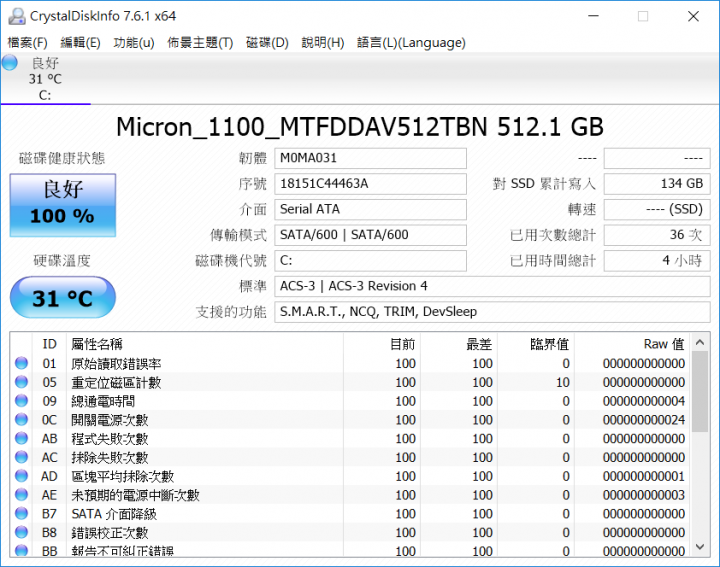Click the attribute list scrollbar thumb
The image size is (720, 567).
tap(700, 392)
